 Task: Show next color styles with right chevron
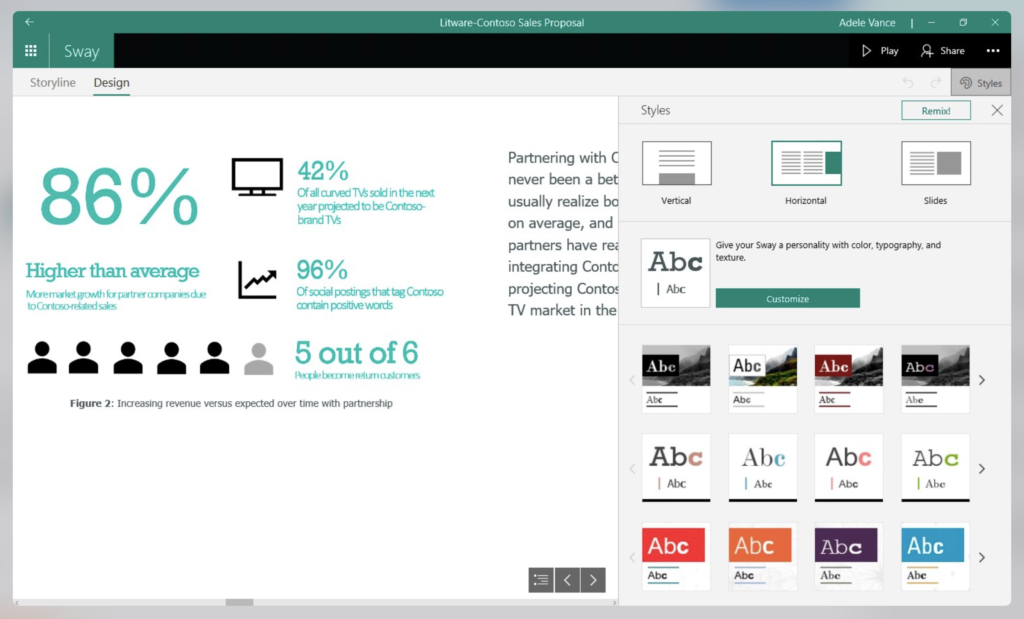click(982, 558)
